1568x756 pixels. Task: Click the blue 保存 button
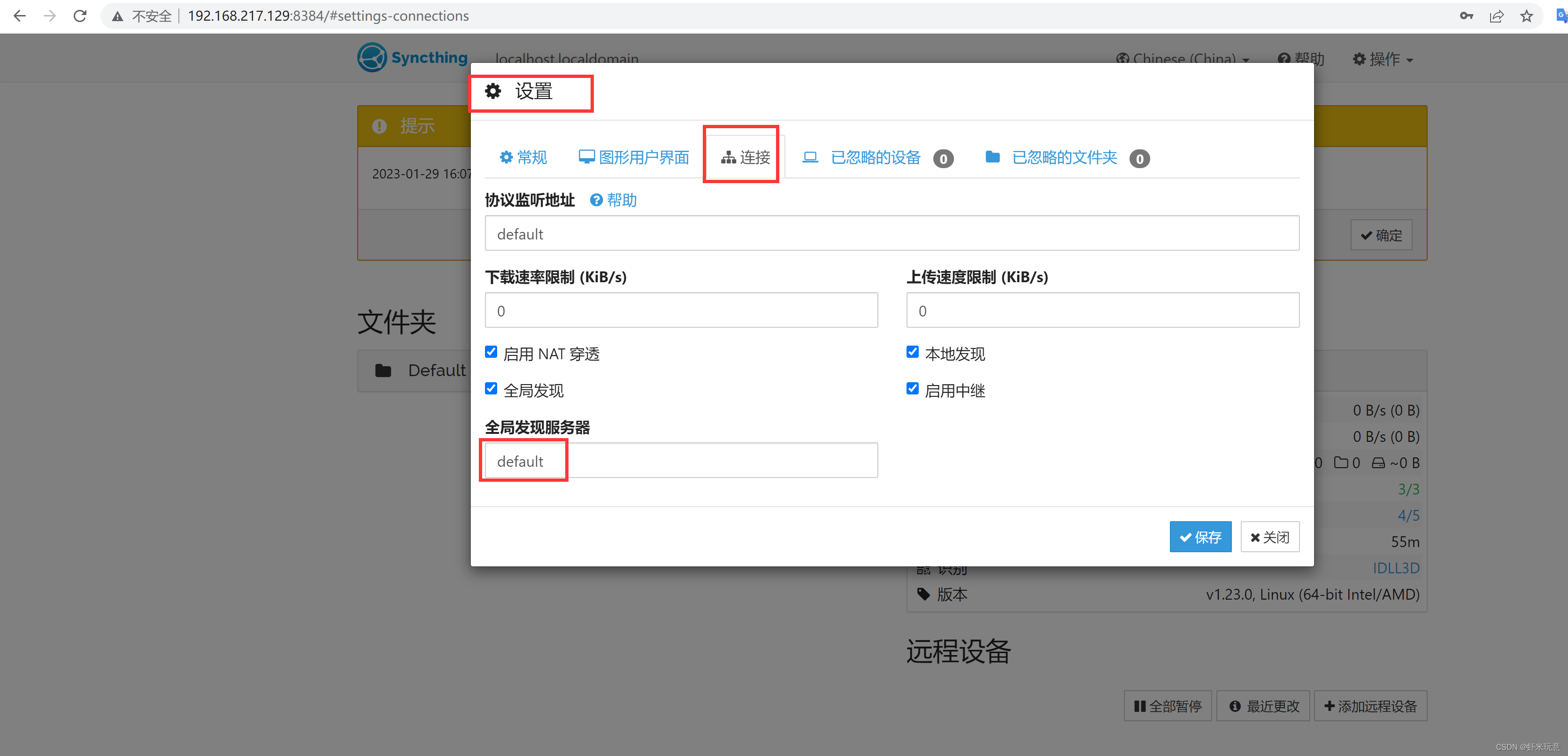pos(1200,537)
